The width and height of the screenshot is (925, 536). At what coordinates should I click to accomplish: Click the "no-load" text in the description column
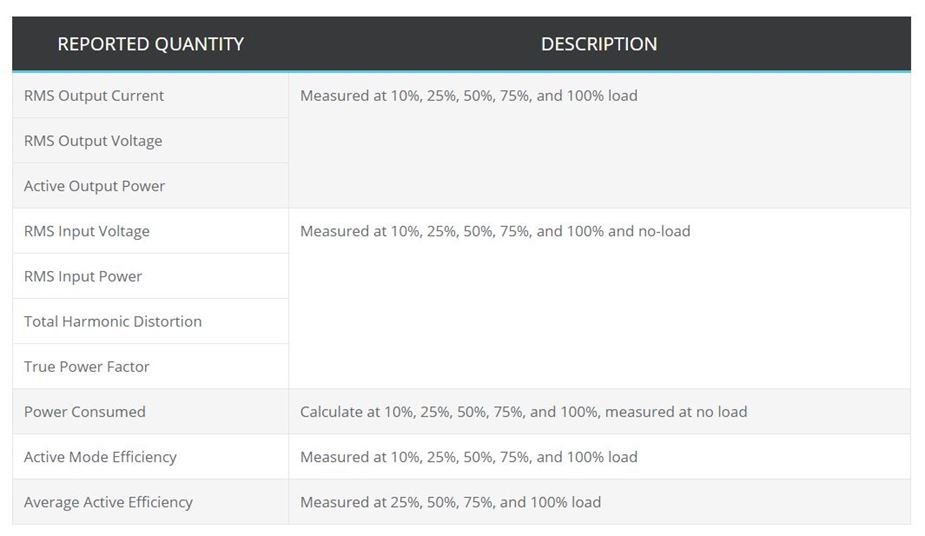[x=664, y=231]
